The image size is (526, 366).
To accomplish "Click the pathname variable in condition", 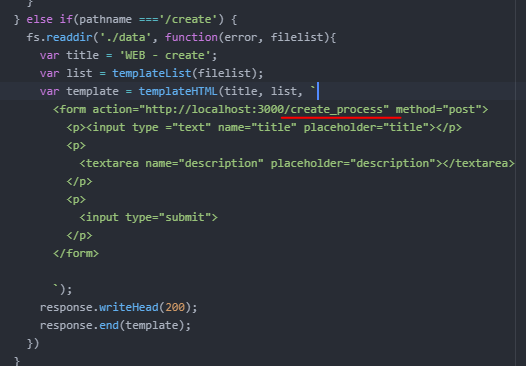I will click(x=105, y=19).
